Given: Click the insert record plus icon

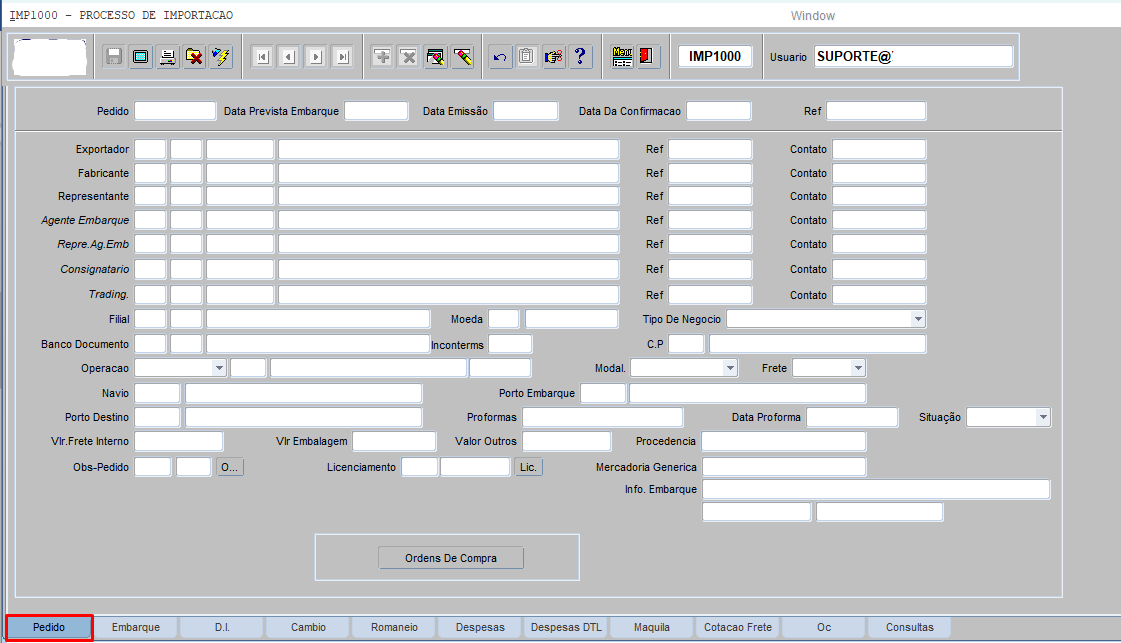Looking at the screenshot, I should pos(382,57).
